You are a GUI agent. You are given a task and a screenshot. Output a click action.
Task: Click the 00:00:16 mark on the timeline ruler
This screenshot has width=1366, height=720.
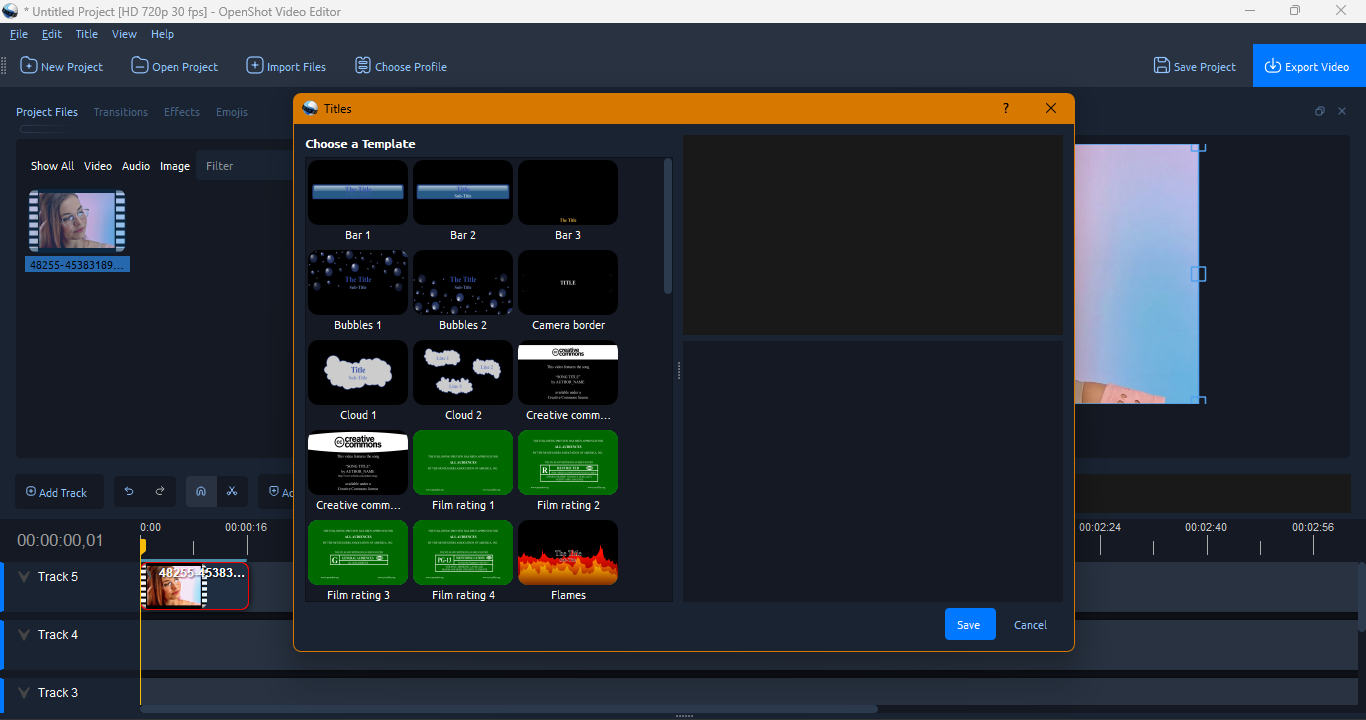coord(246,527)
